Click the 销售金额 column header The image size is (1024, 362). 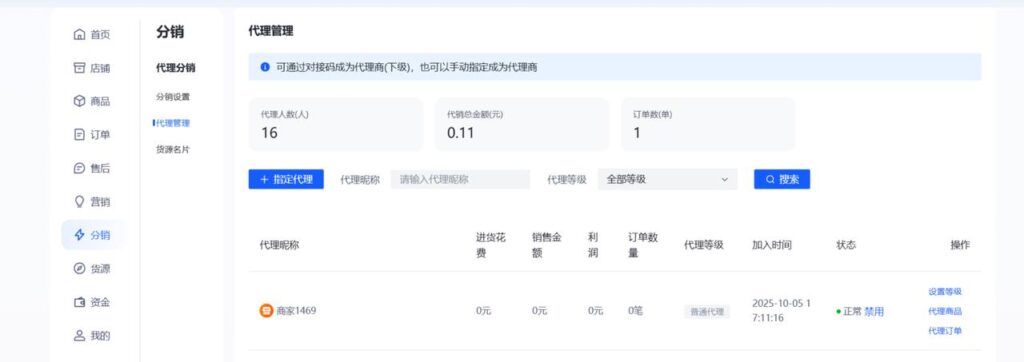click(547, 246)
